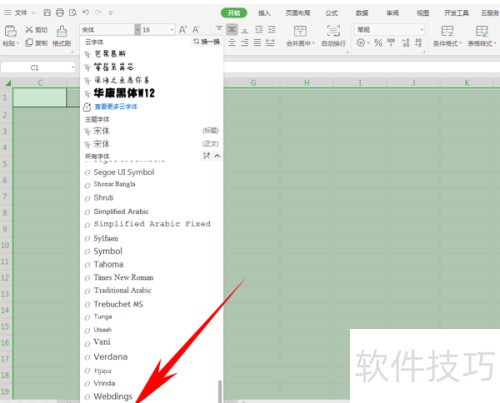Increase the cell indent

[272, 30]
